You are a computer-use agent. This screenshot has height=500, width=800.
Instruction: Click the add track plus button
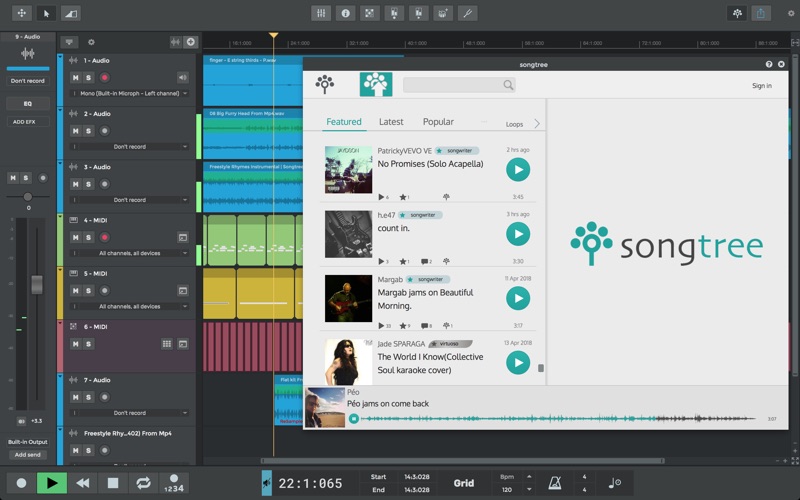[191, 42]
